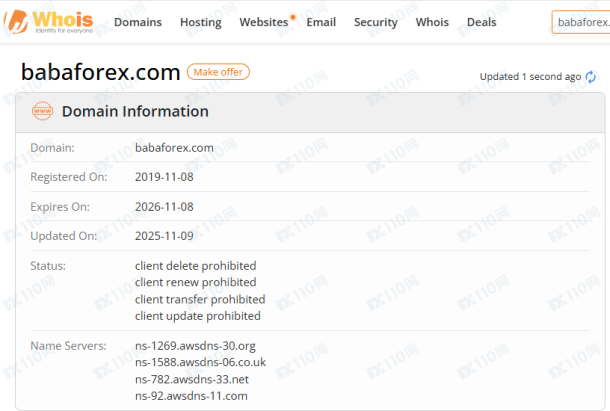Click the Whois logo
610x411 pixels.
[x=48, y=22]
